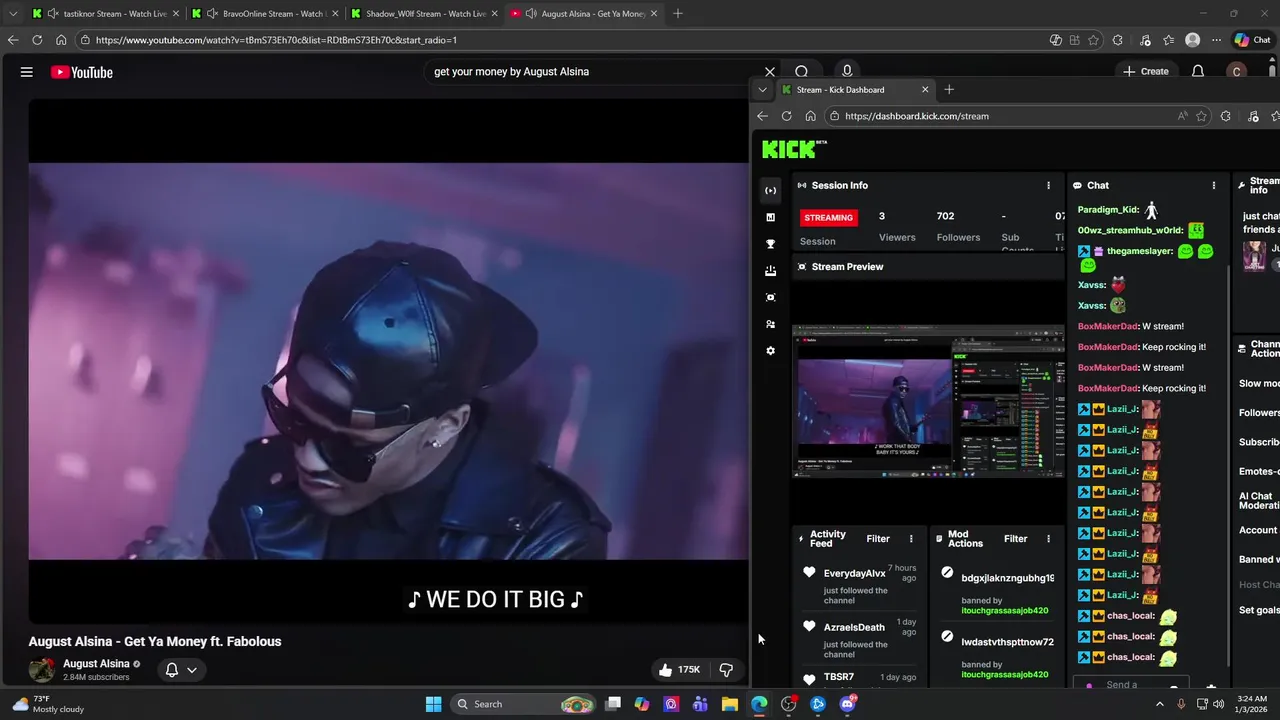This screenshot has width=1280, height=720.
Task: Like the August Alsina video
Action: [679, 669]
